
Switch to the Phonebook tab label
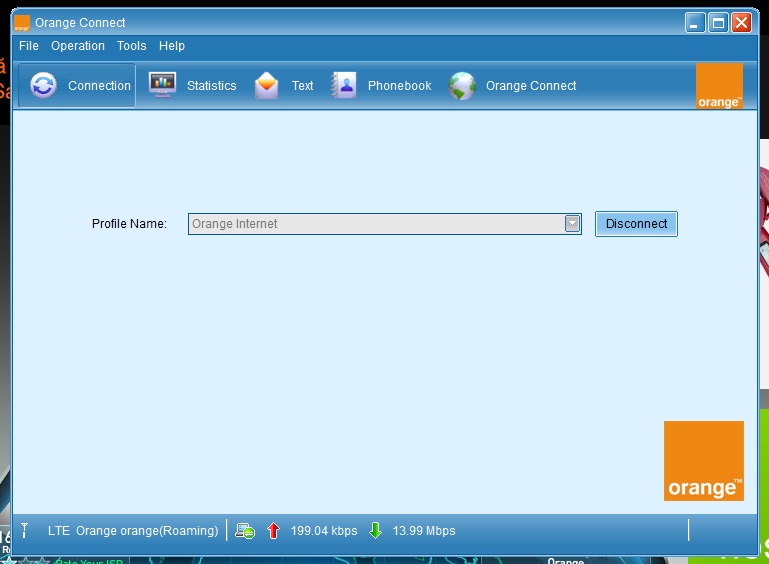[399, 86]
